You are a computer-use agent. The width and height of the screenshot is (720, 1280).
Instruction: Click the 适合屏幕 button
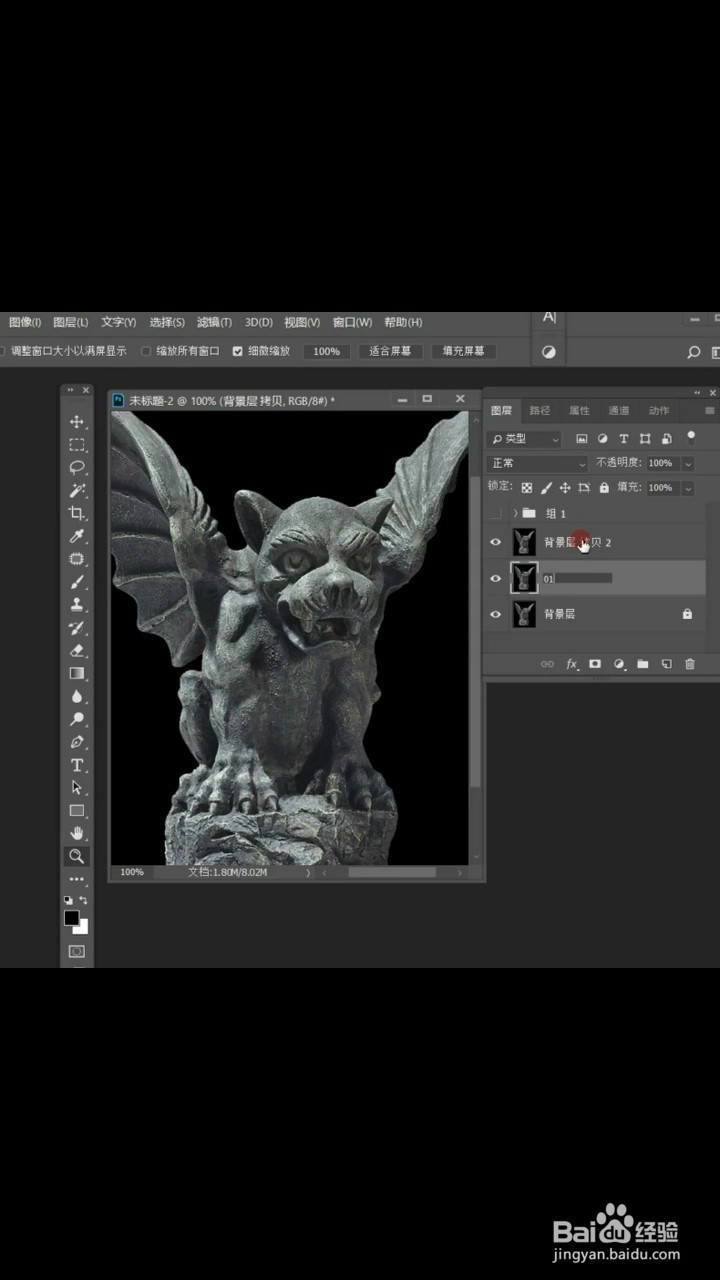tap(390, 351)
